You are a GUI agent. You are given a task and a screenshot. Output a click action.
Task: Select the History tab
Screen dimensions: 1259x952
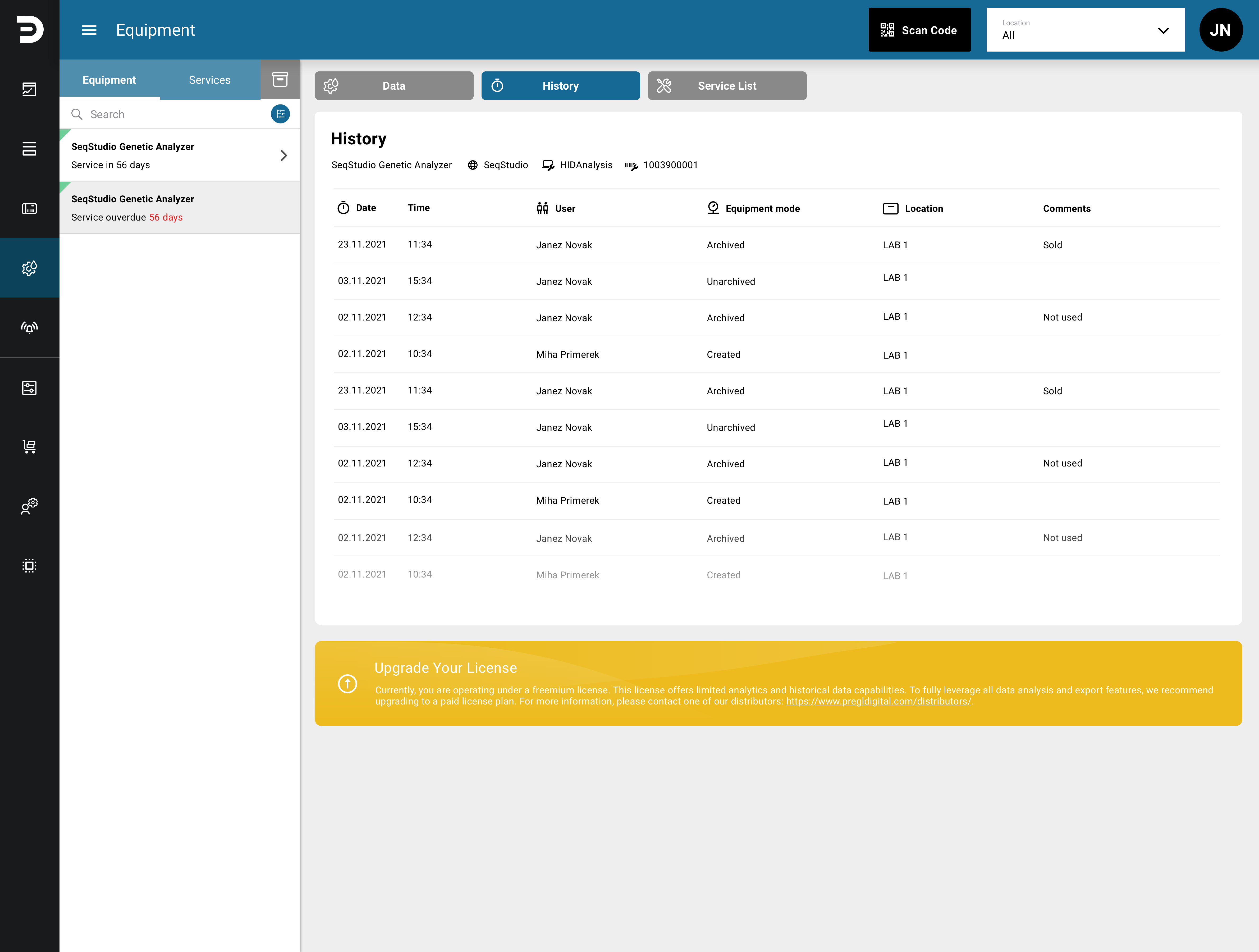(x=560, y=86)
